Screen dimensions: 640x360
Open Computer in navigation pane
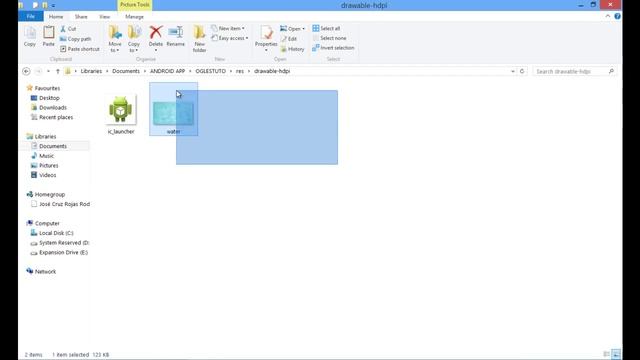pos(47,223)
